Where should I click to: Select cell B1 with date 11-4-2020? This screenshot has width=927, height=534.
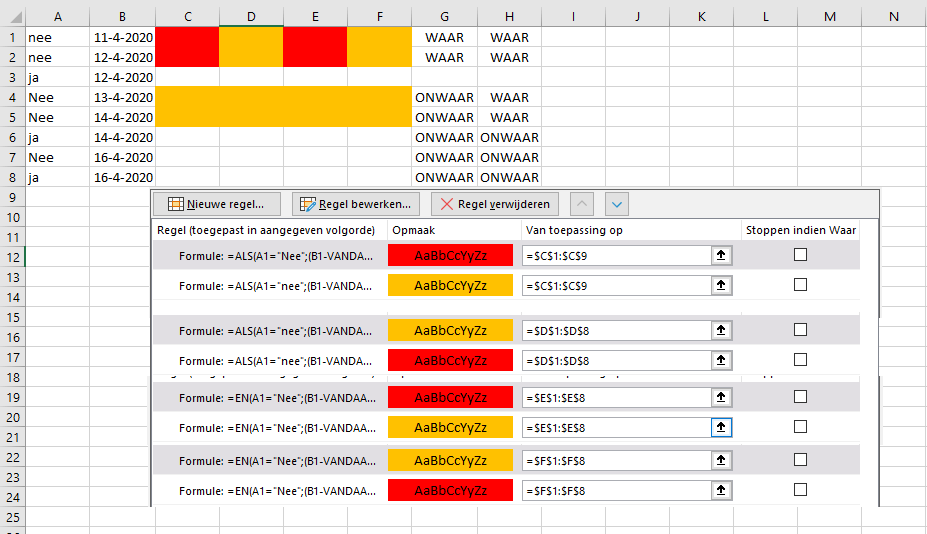click(x=122, y=37)
